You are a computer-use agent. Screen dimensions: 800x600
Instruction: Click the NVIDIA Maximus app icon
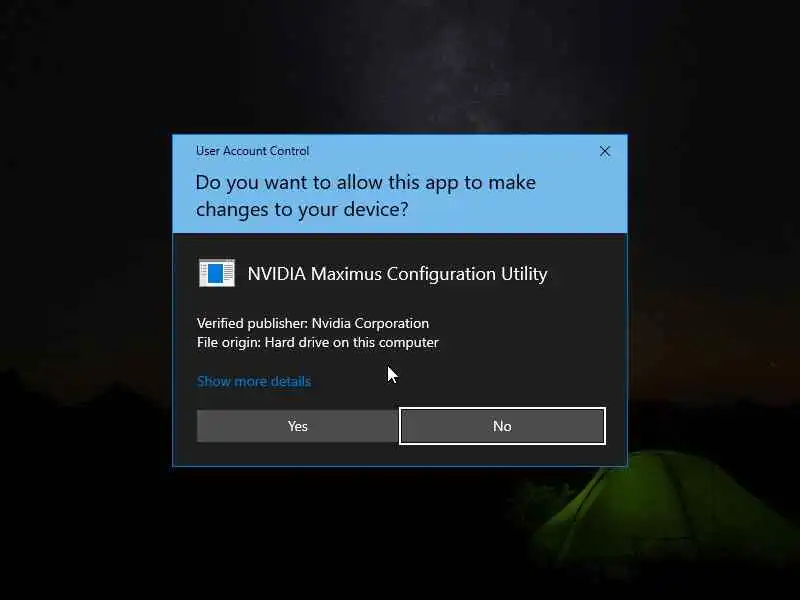pyautogui.click(x=217, y=273)
